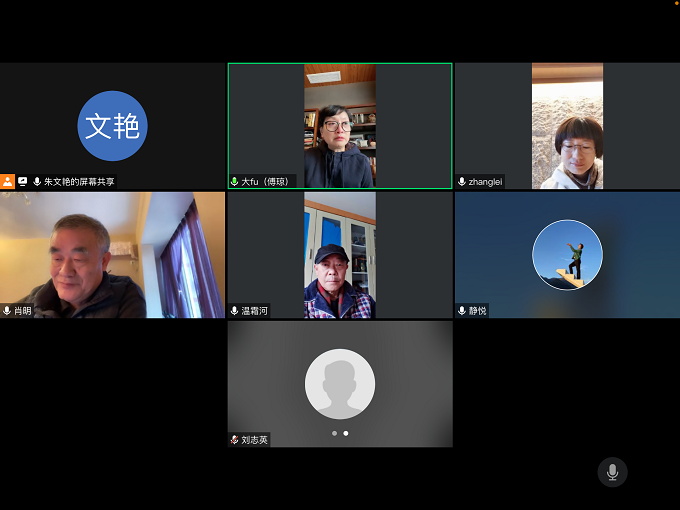Select 肖明's video feed
The image size is (680, 510).
(112, 255)
